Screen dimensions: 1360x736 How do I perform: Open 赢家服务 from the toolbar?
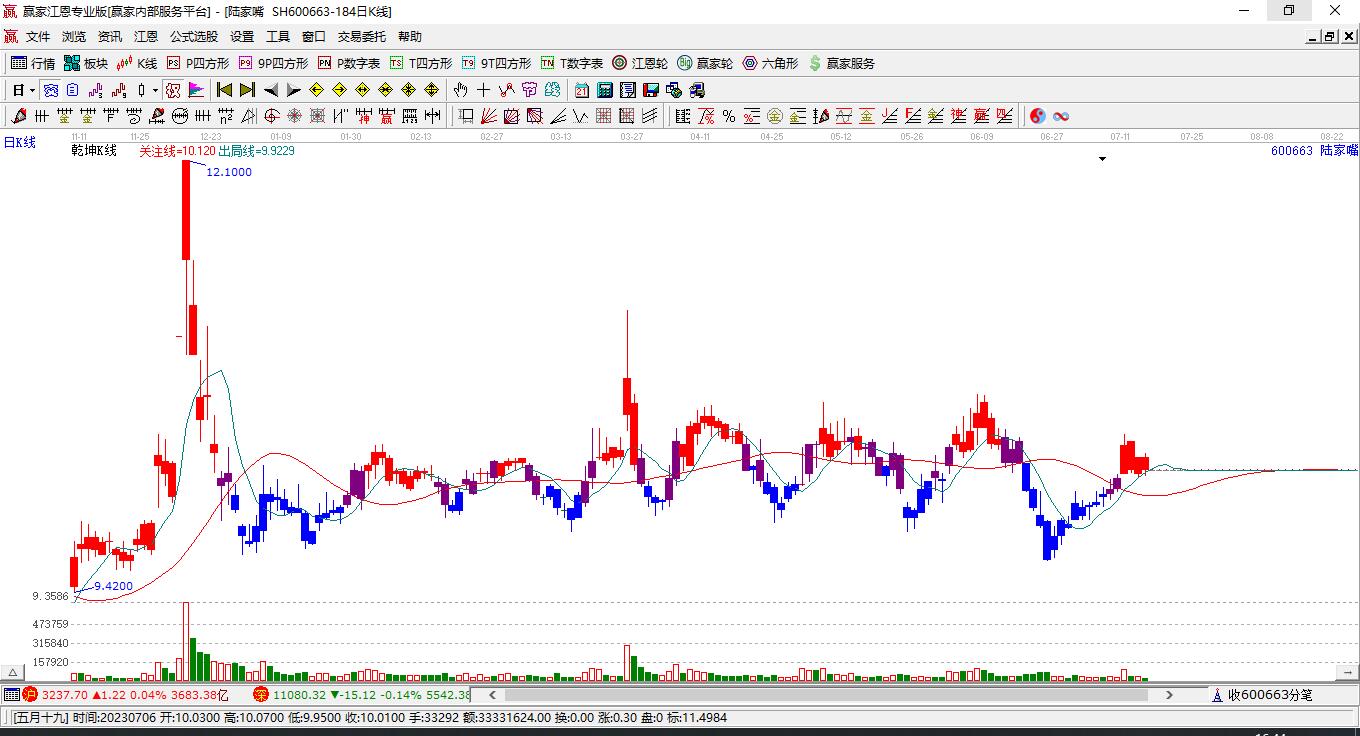(841, 63)
